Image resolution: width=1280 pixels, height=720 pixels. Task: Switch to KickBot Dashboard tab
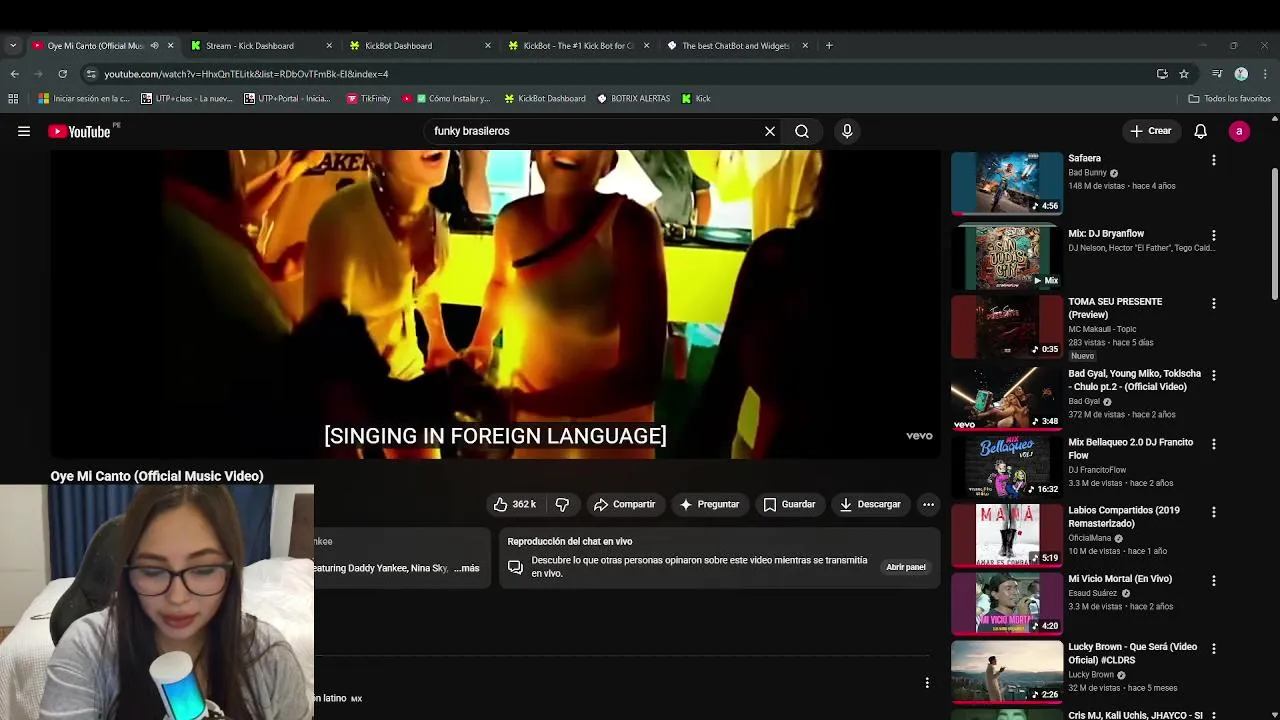click(x=421, y=45)
